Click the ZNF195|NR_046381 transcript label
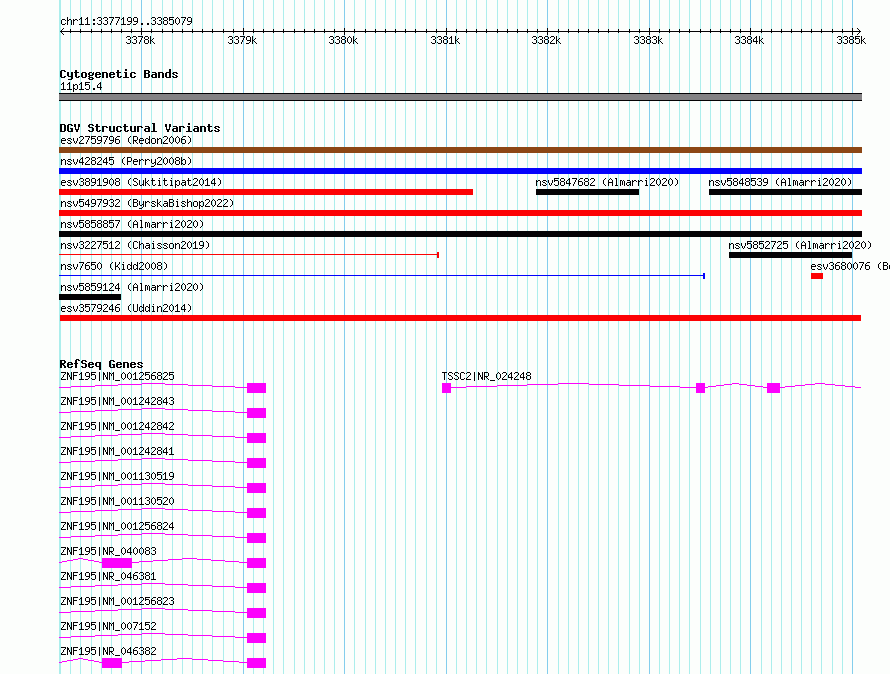890x674 pixels. pos(108,576)
